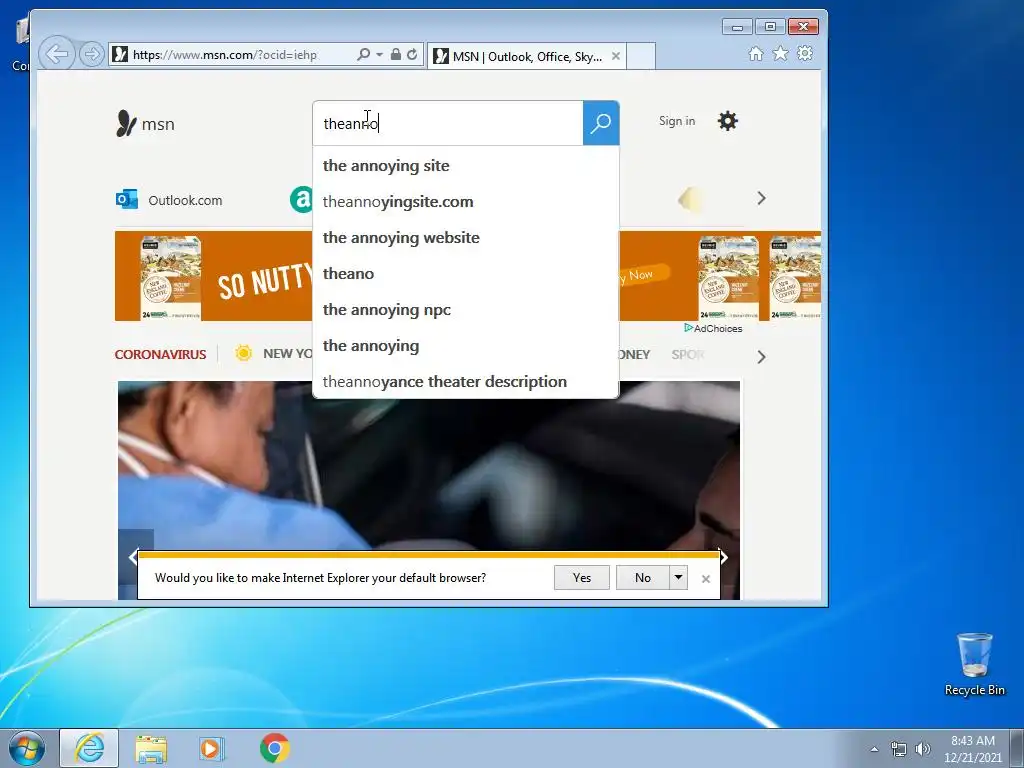Choose the suggestion reading only 'the annoying'
This screenshot has width=1024, height=768.
466,345
